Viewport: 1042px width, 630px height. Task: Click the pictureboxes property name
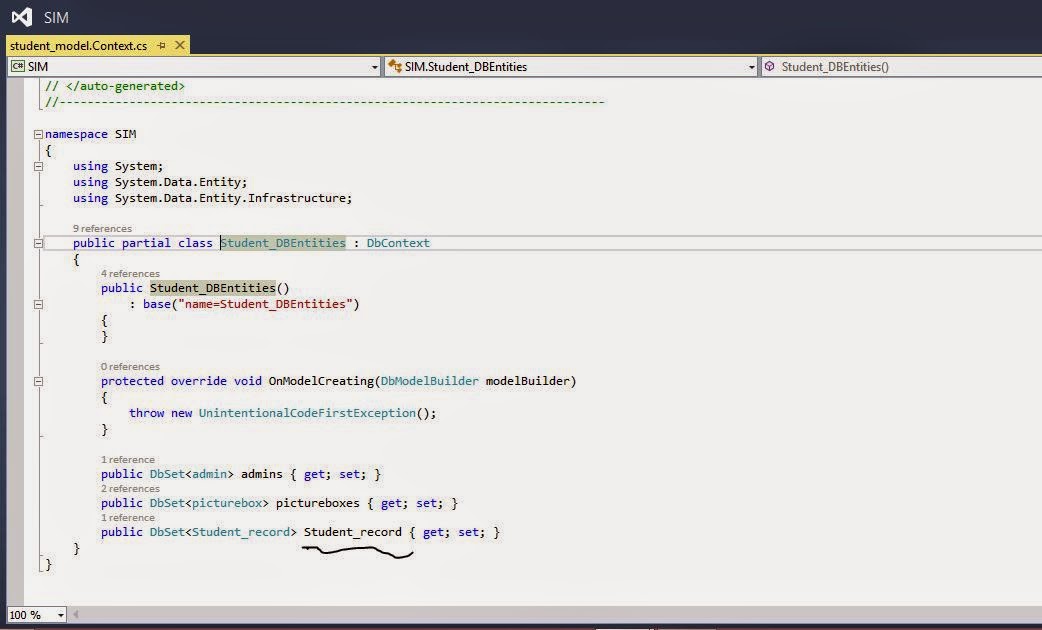pyautogui.click(x=318, y=504)
